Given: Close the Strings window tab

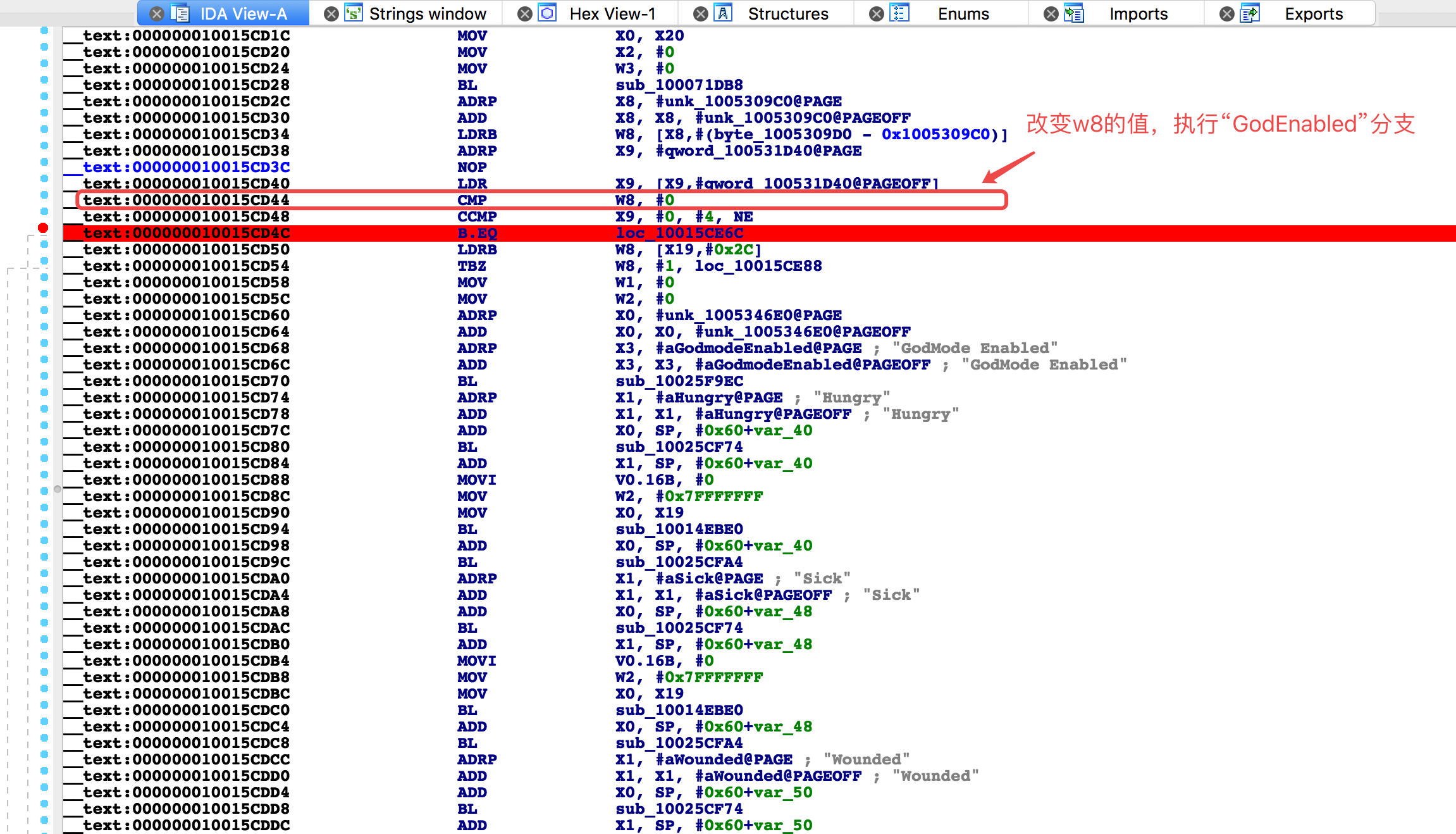Looking at the screenshot, I should (x=331, y=14).
